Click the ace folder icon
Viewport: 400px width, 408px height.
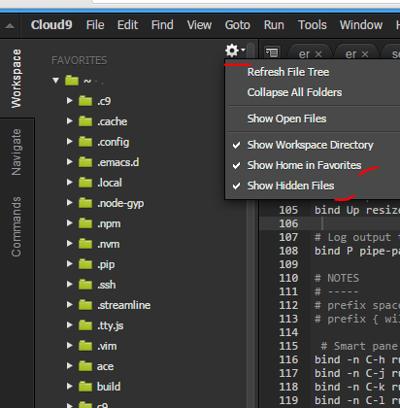(85, 366)
